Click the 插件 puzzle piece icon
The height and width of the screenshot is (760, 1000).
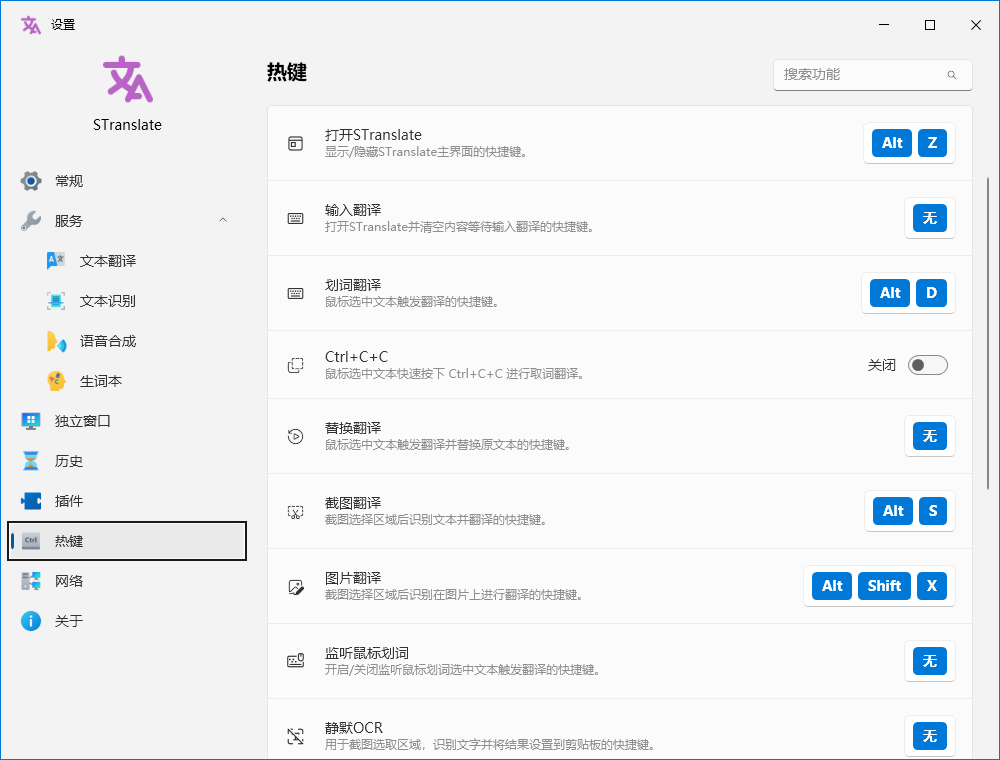(x=31, y=501)
